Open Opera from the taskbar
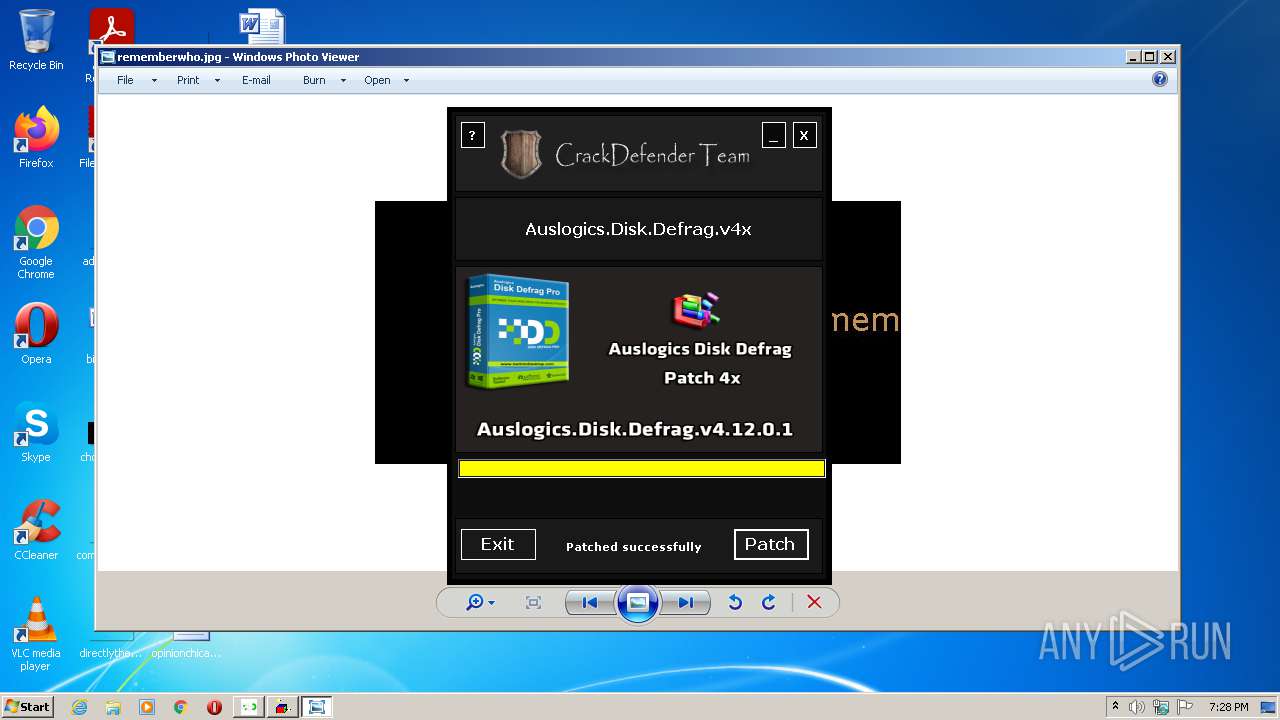 tap(214, 707)
